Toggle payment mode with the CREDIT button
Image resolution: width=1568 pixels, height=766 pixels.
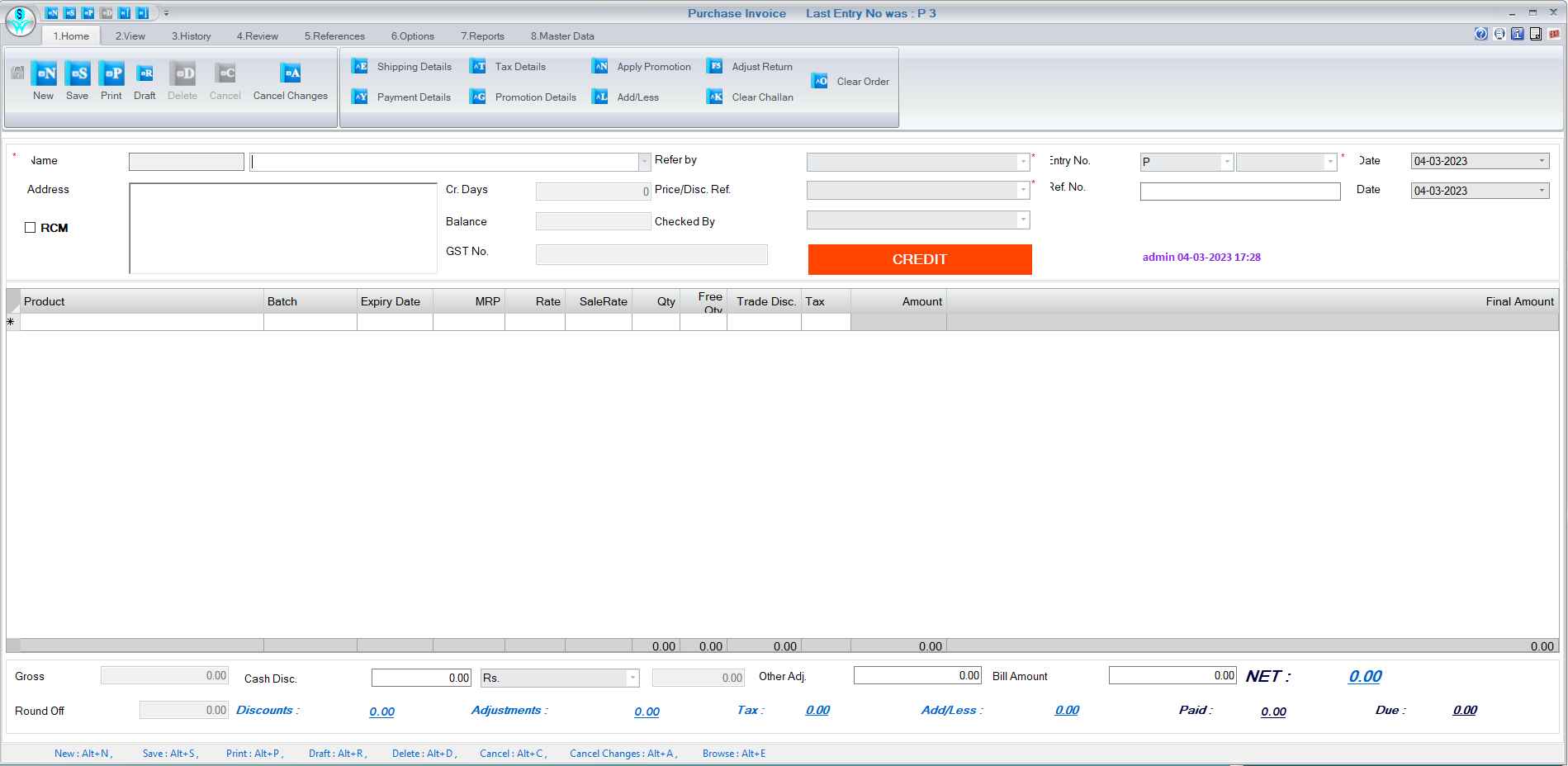[920, 259]
